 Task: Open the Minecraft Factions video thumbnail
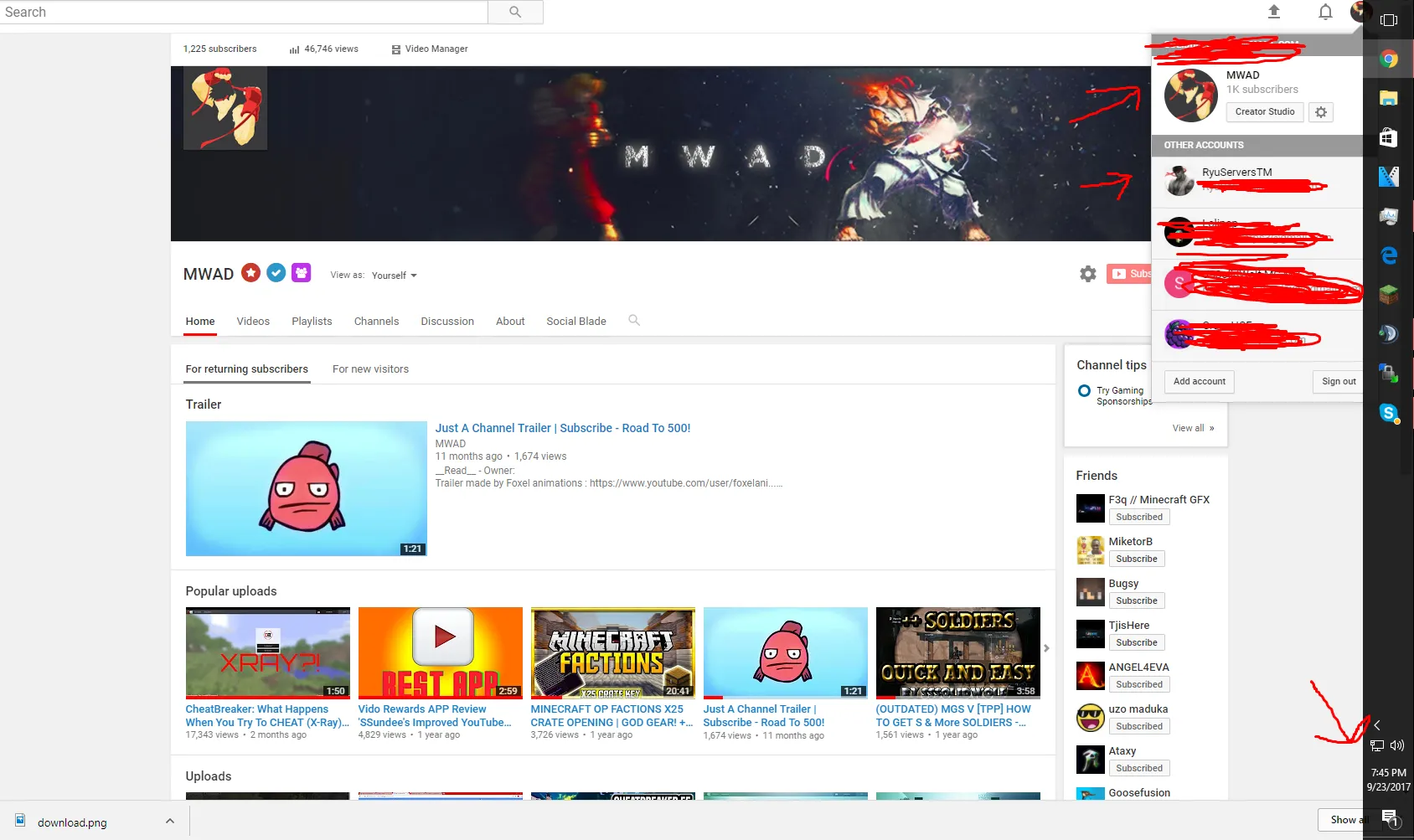(612, 652)
